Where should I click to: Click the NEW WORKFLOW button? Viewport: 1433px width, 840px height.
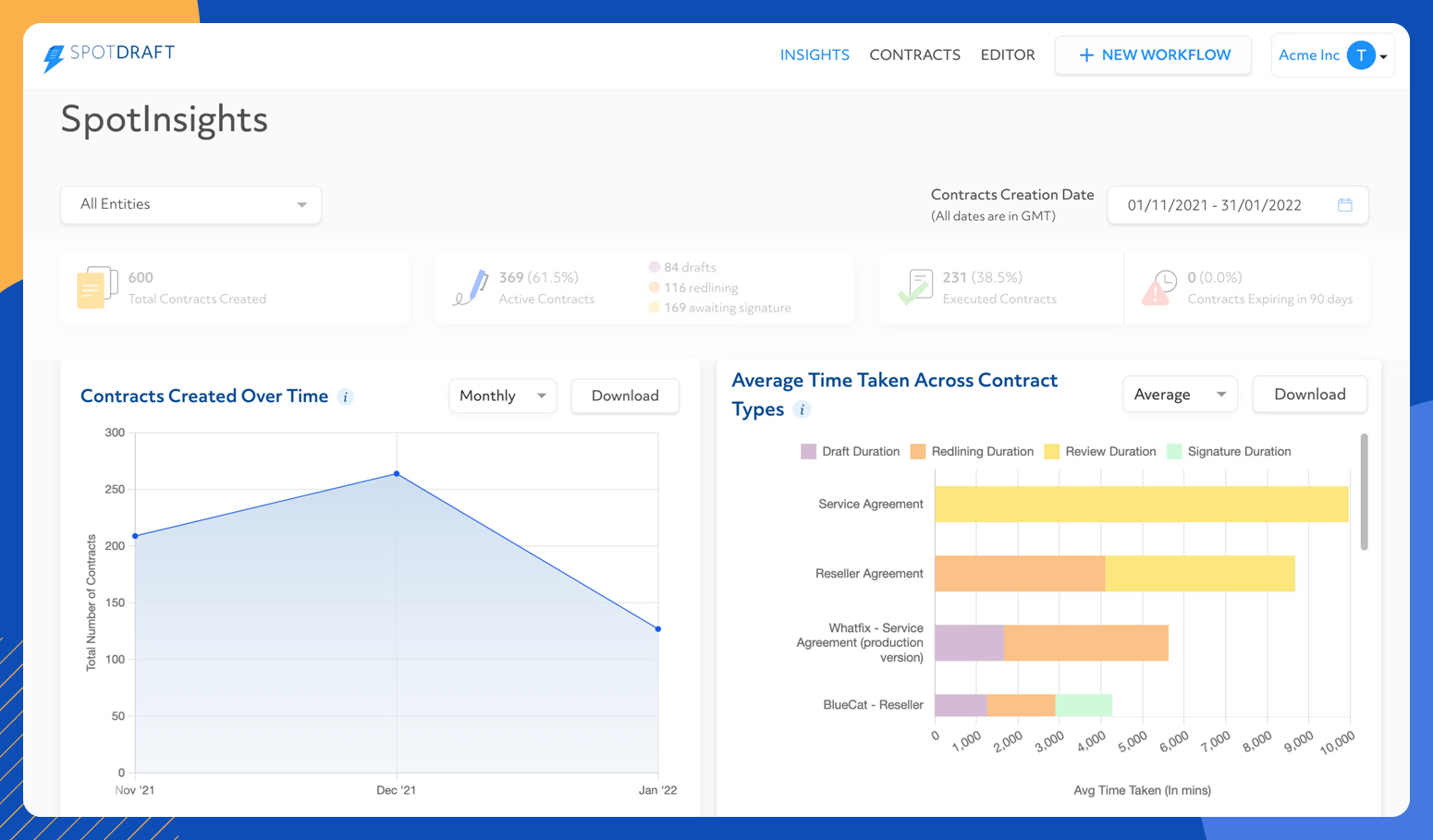click(1153, 55)
